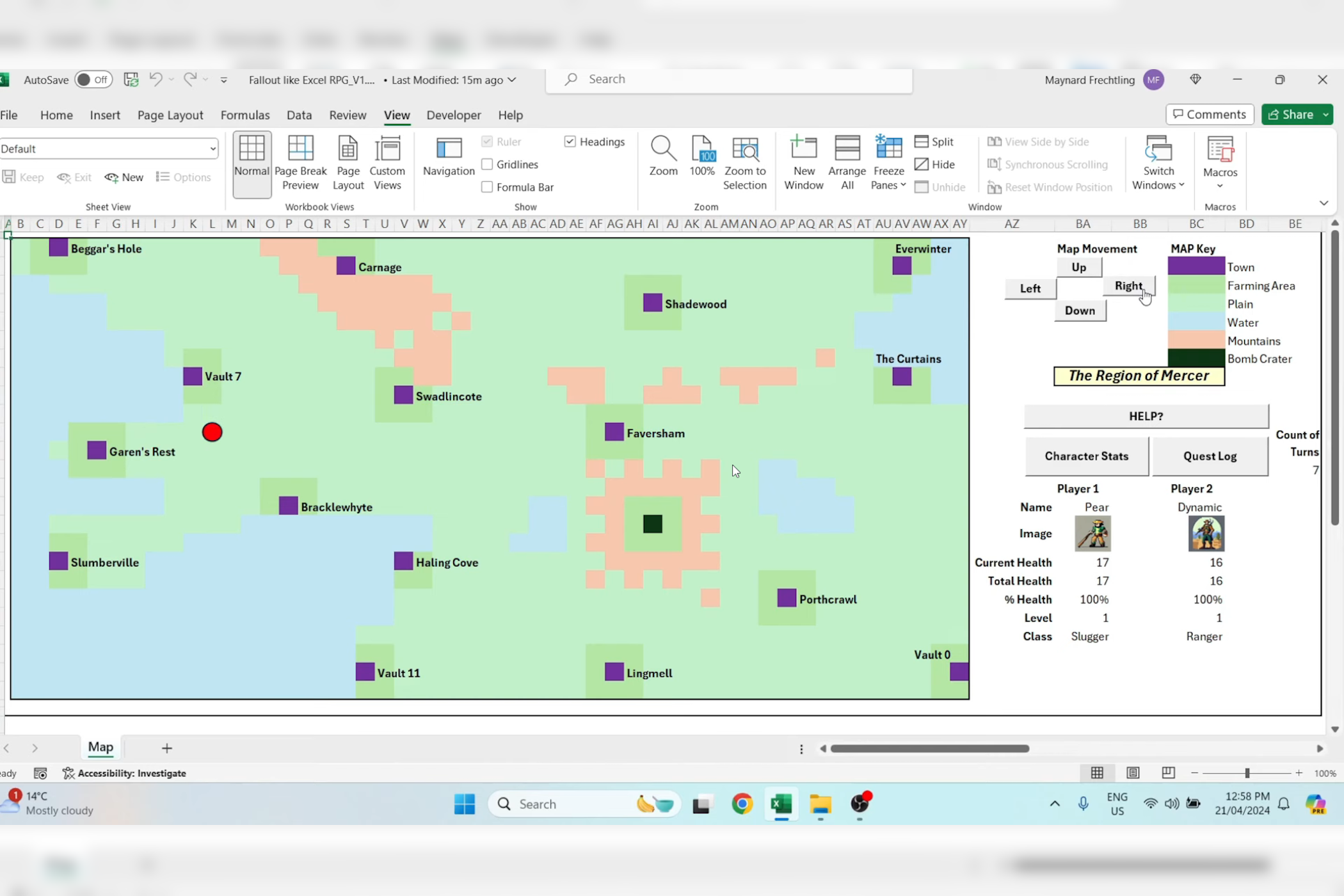This screenshot has width=1344, height=896.
Task: Adjust the zoom slider in the status bar
Action: (x=1247, y=772)
